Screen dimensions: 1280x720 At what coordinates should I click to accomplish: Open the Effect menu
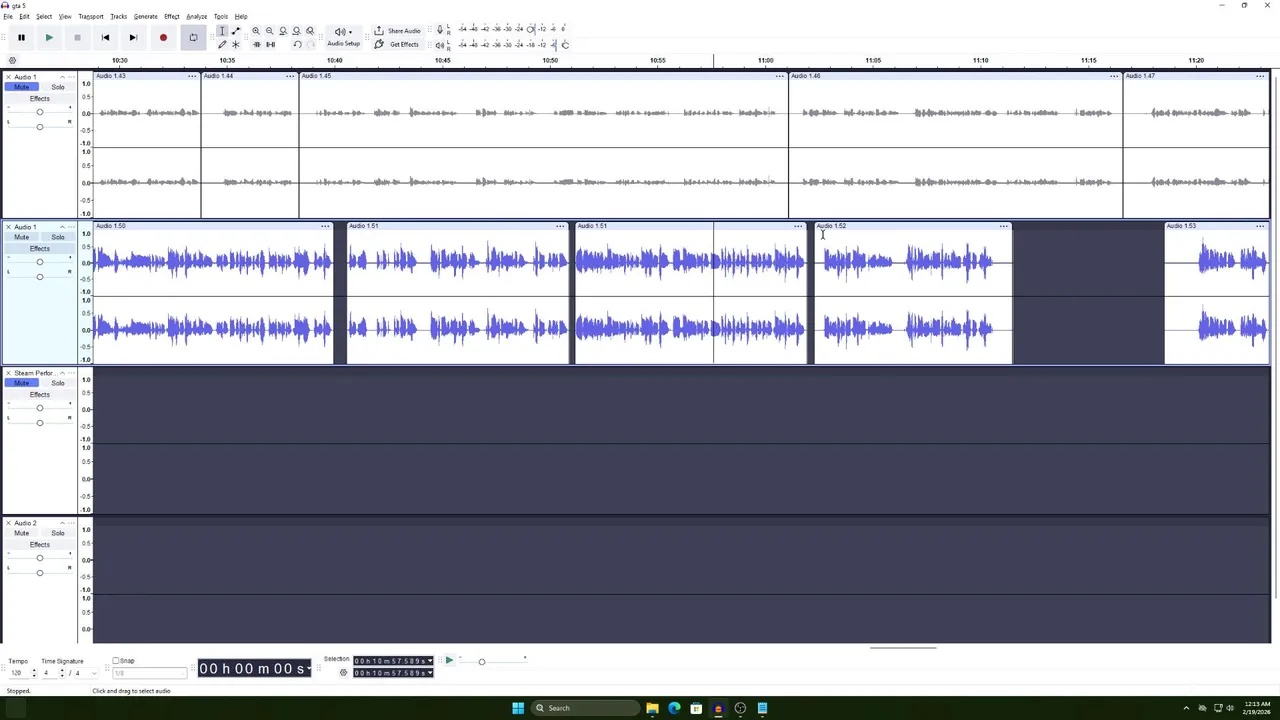(172, 17)
